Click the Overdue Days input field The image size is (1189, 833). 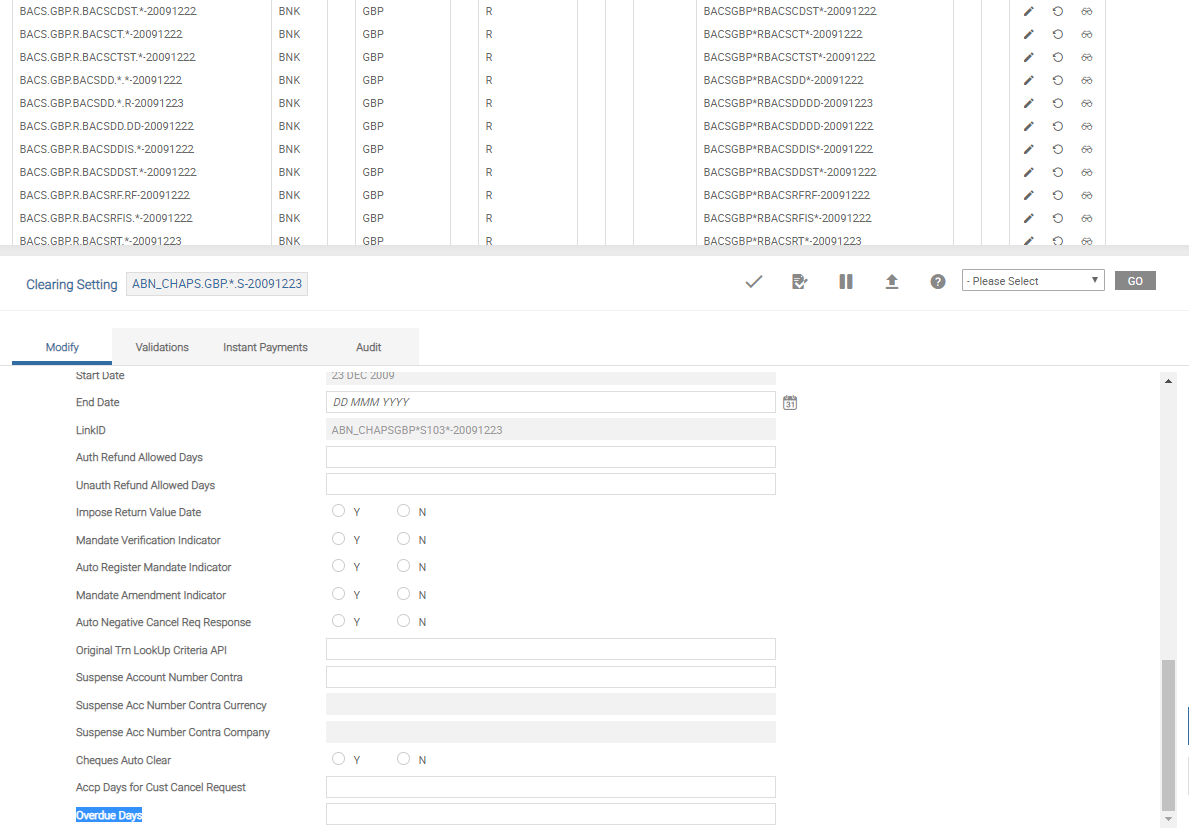[550, 814]
